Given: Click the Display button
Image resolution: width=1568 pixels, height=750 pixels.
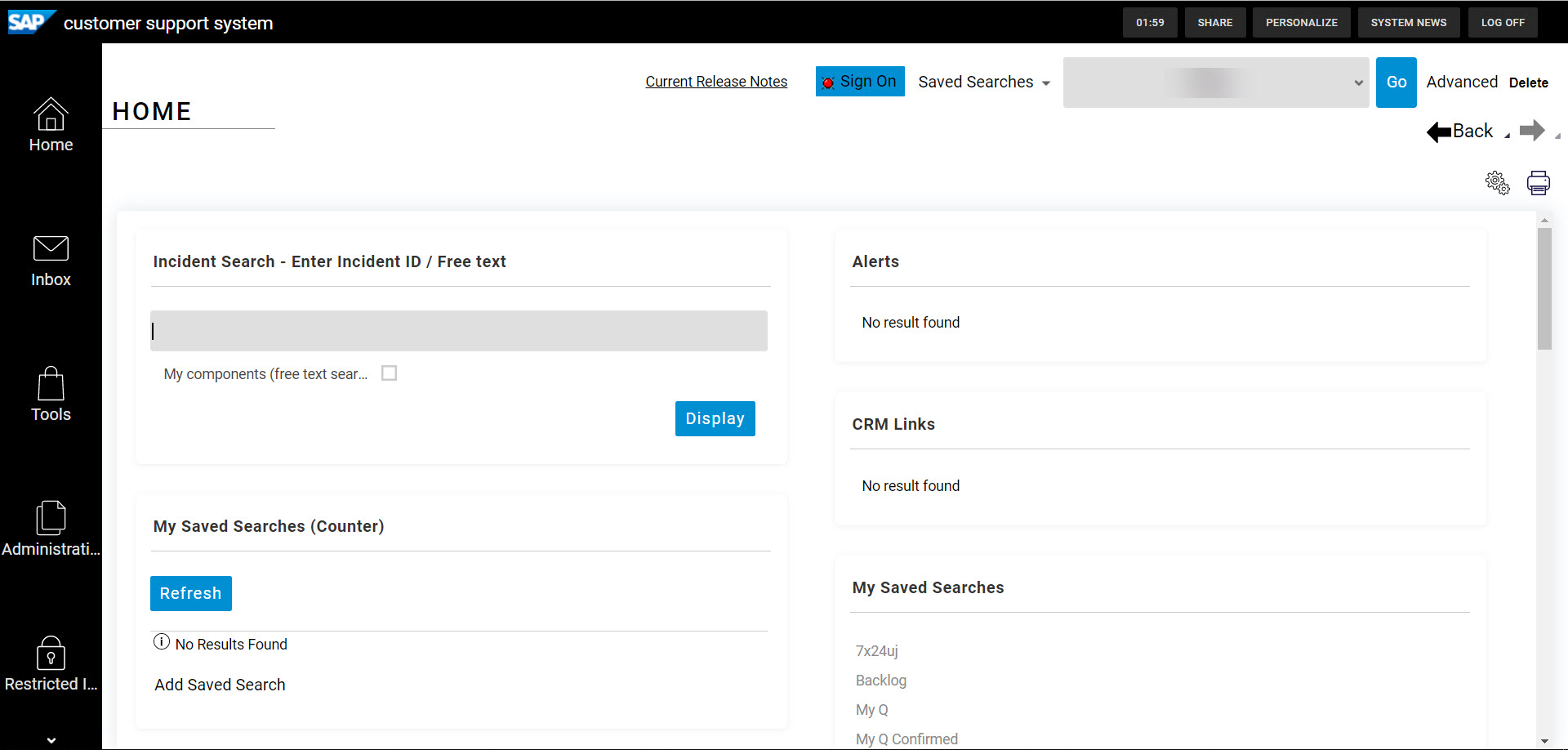Looking at the screenshot, I should pos(715,418).
